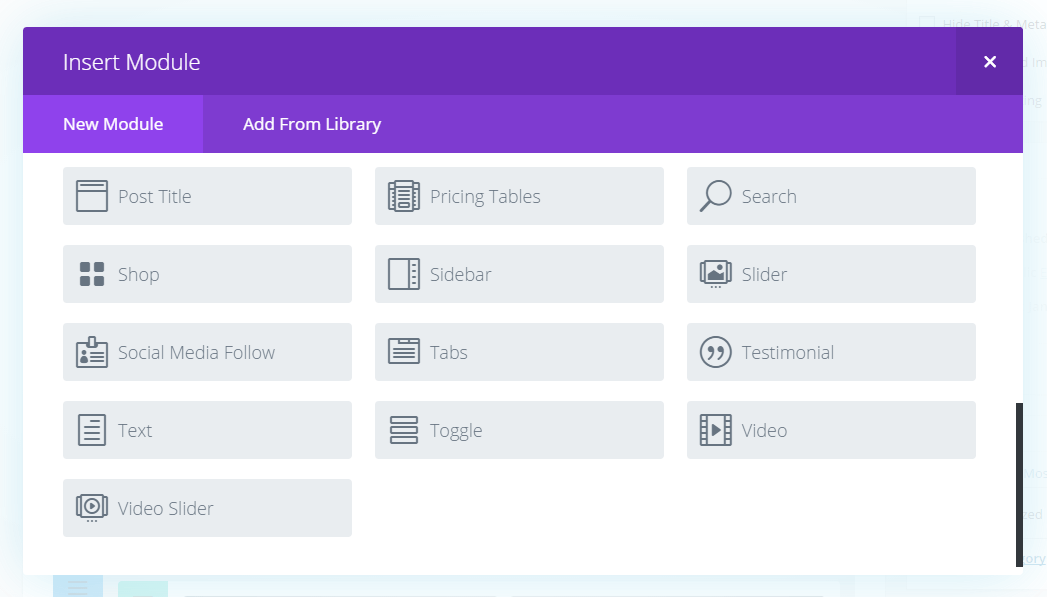Screen dimensions: 1047x597
Task: Click the Video filmstrip icon
Action: pyautogui.click(x=715, y=430)
